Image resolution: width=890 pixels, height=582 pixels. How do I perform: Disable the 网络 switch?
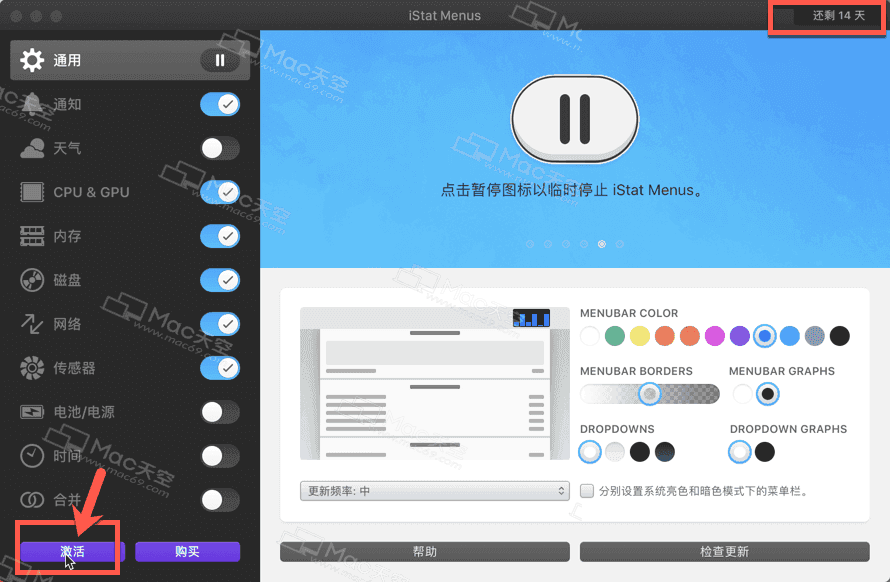pos(220,324)
